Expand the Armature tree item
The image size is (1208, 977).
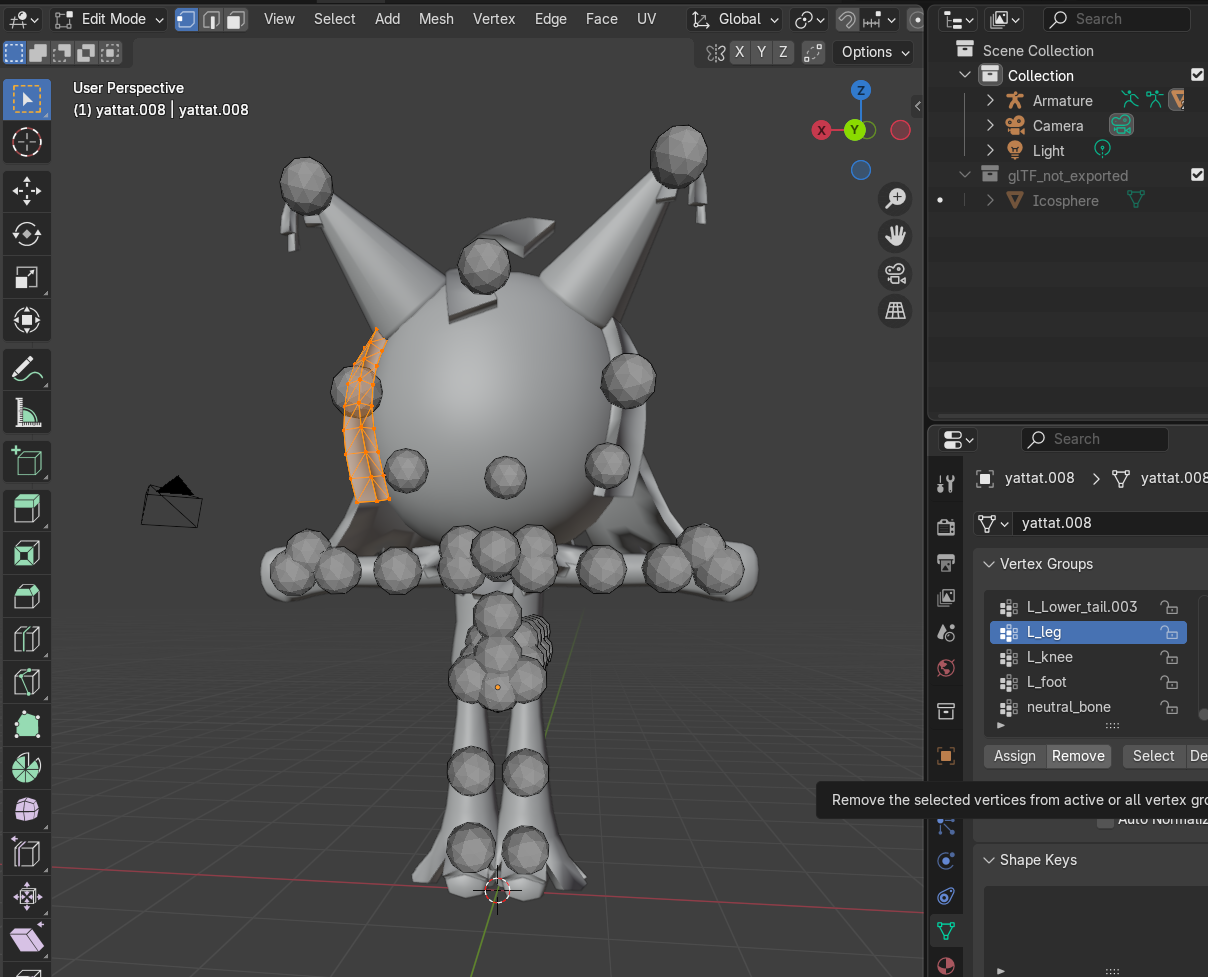point(990,100)
